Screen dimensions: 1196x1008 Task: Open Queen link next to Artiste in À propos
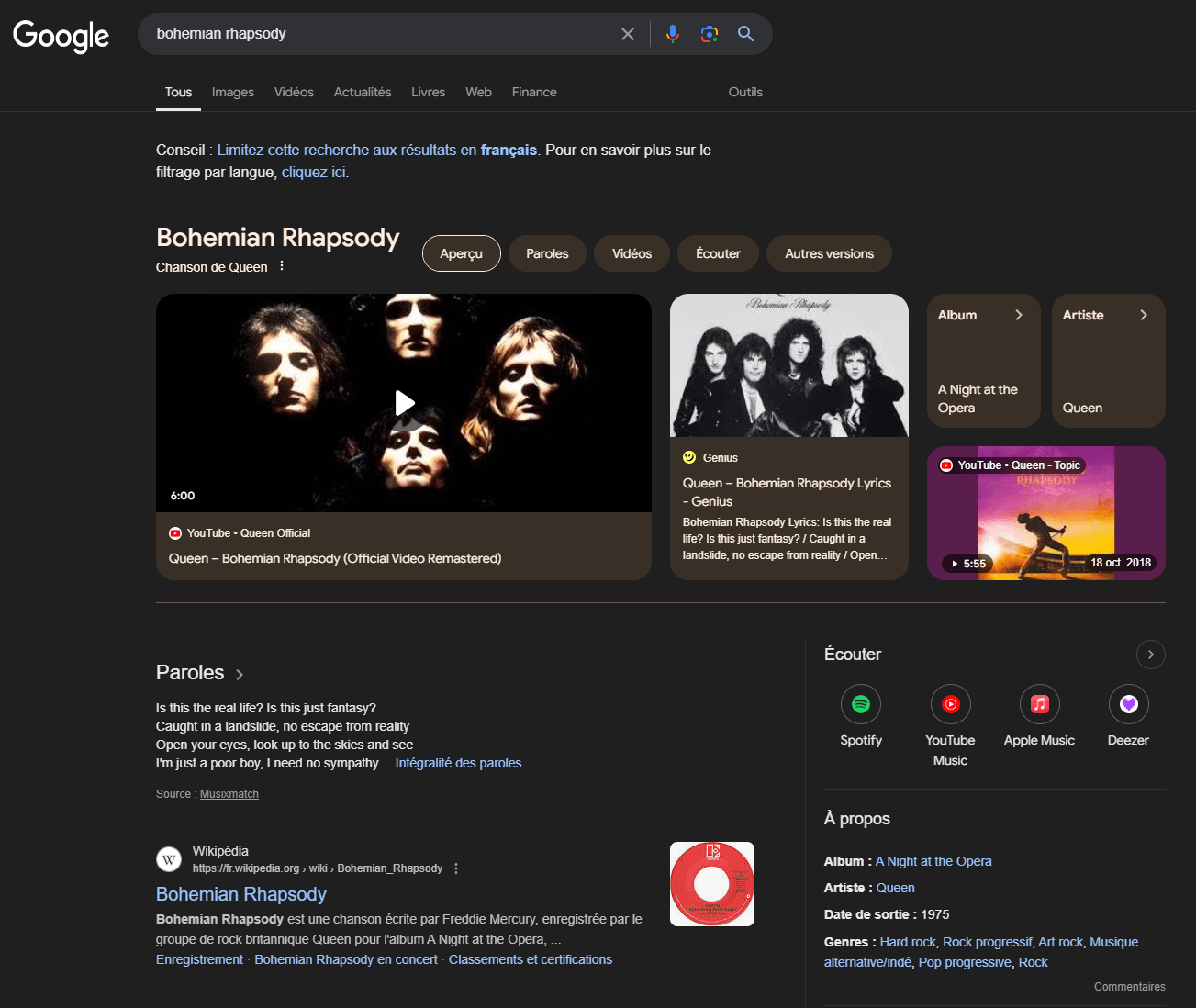895,888
